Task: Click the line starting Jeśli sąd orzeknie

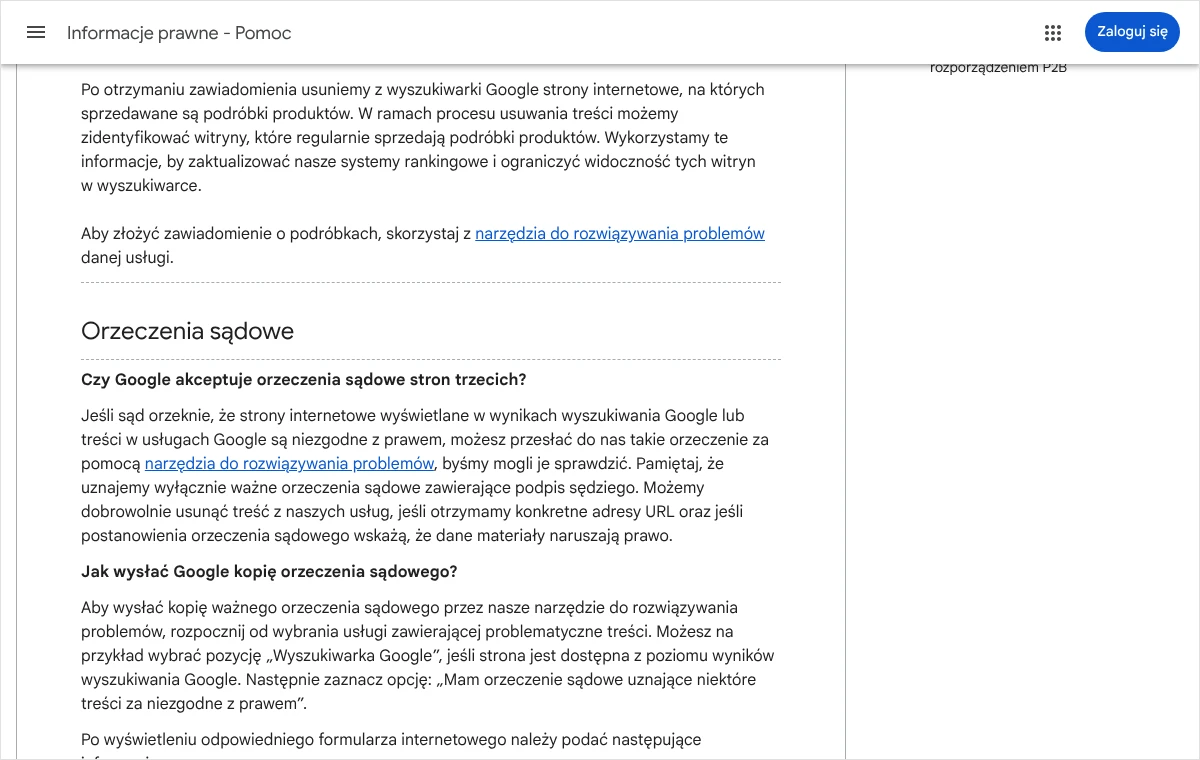Action: pos(413,416)
